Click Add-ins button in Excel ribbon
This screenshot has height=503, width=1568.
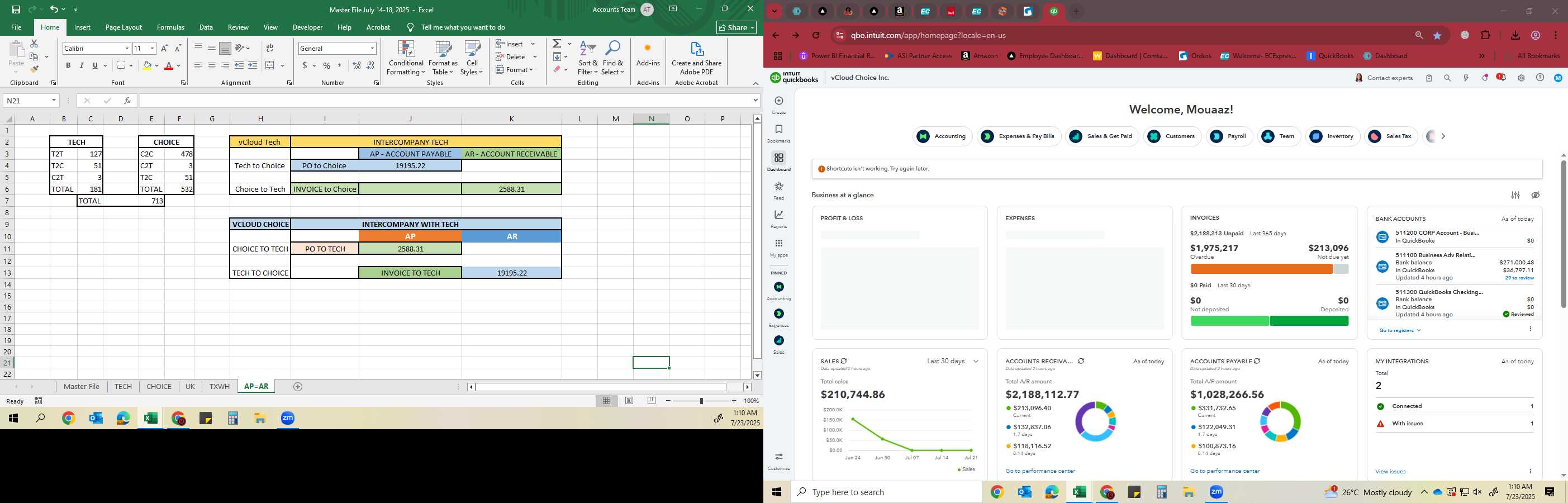click(x=648, y=55)
